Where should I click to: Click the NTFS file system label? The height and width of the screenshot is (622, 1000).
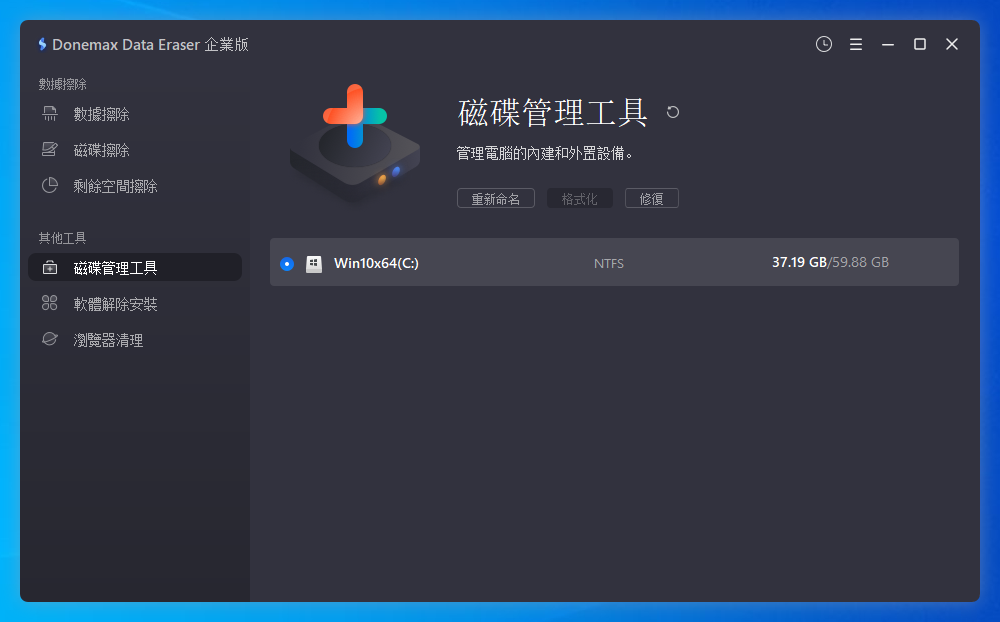point(609,263)
